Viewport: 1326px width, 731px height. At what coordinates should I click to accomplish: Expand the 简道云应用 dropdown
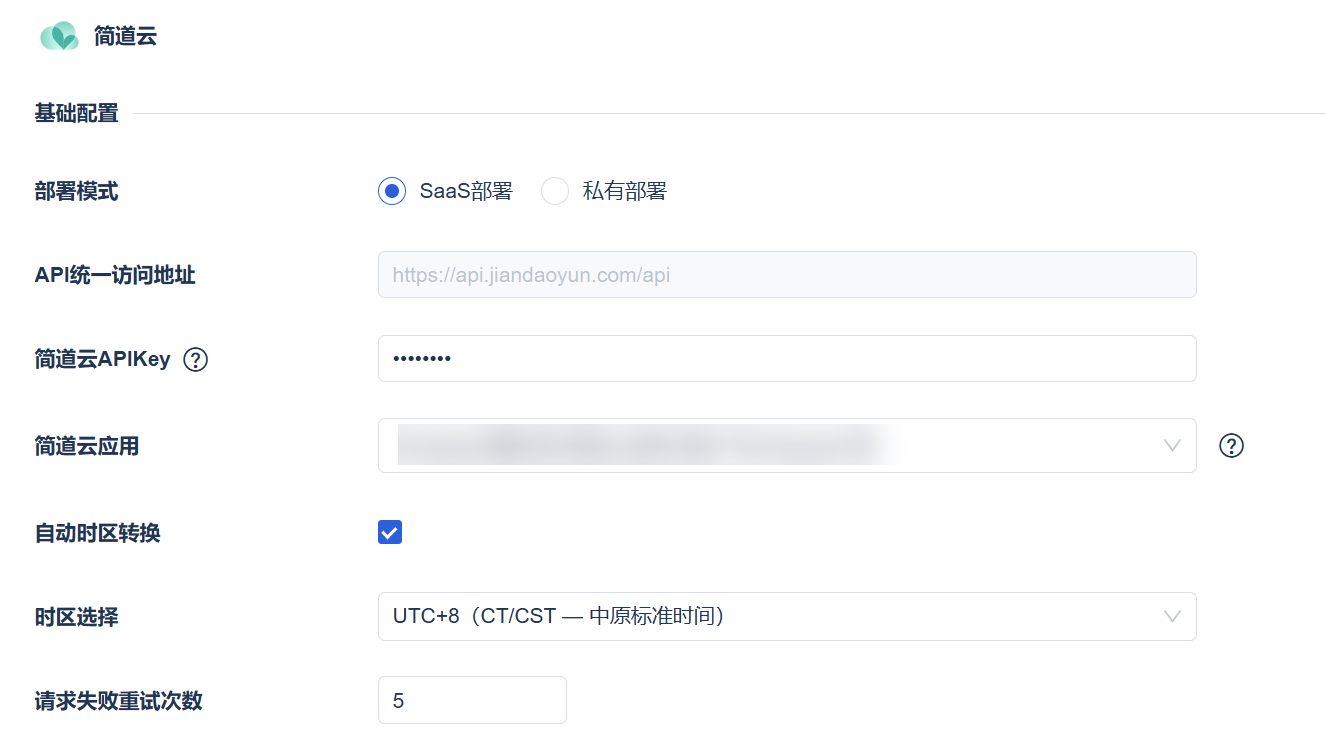pyautogui.click(x=787, y=445)
